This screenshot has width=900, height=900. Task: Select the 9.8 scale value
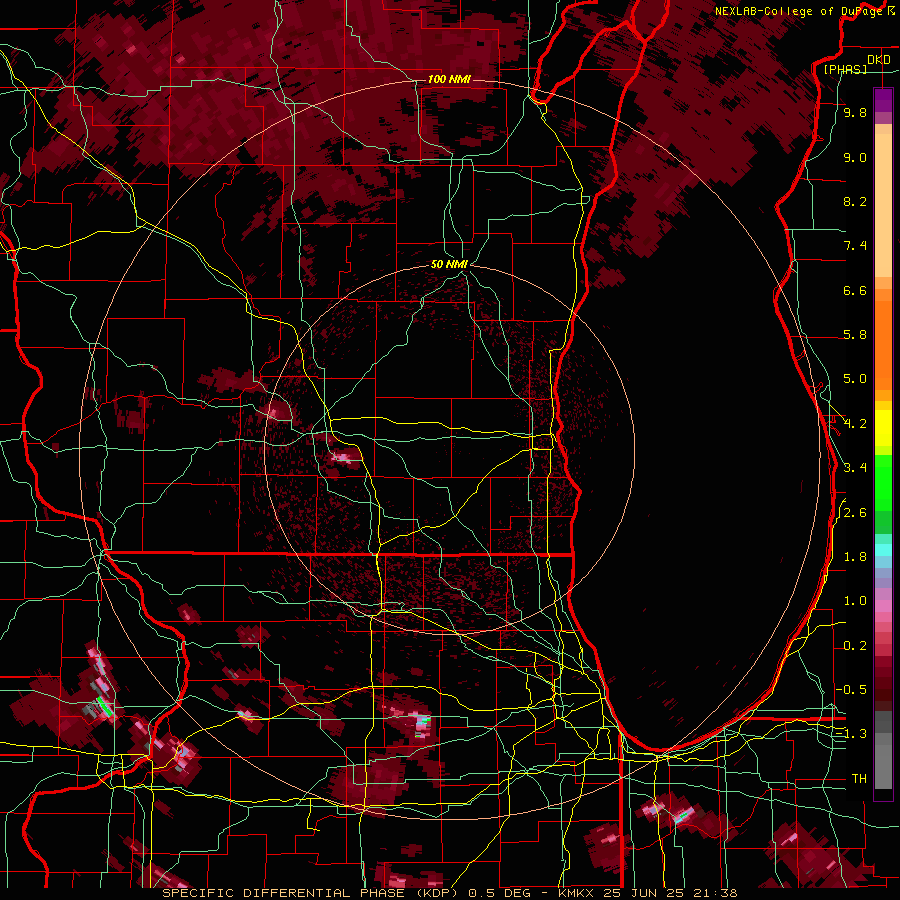tap(855, 113)
